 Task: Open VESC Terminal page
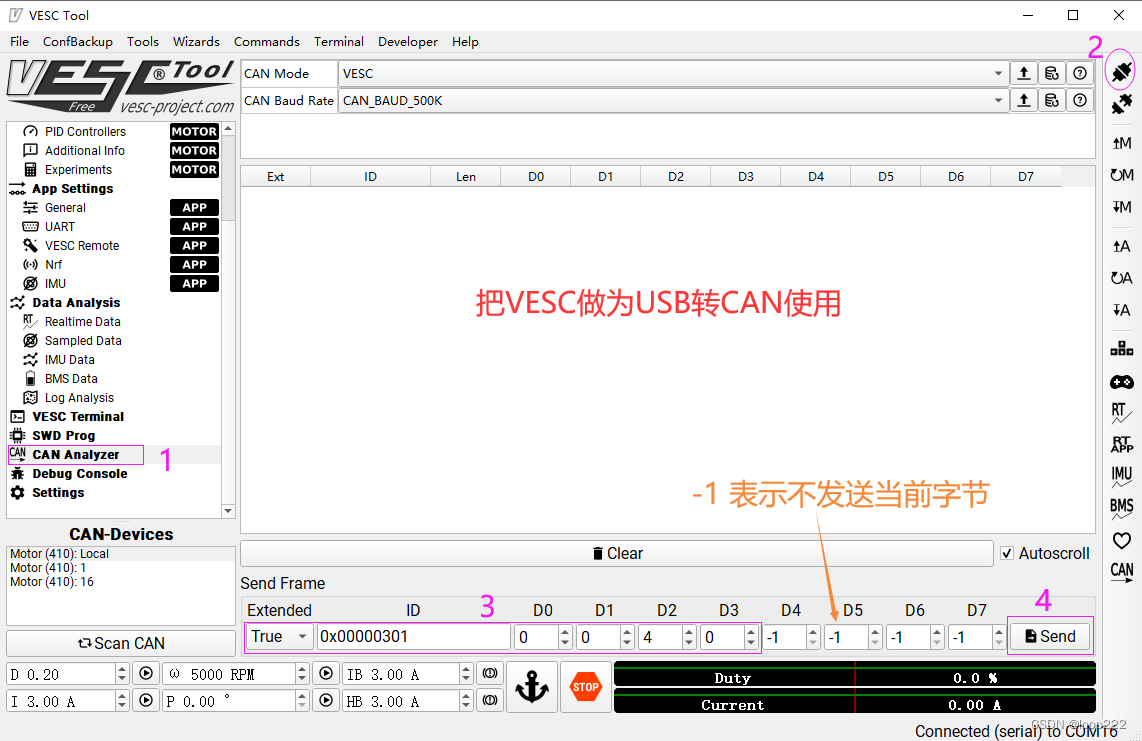pyautogui.click(x=78, y=417)
